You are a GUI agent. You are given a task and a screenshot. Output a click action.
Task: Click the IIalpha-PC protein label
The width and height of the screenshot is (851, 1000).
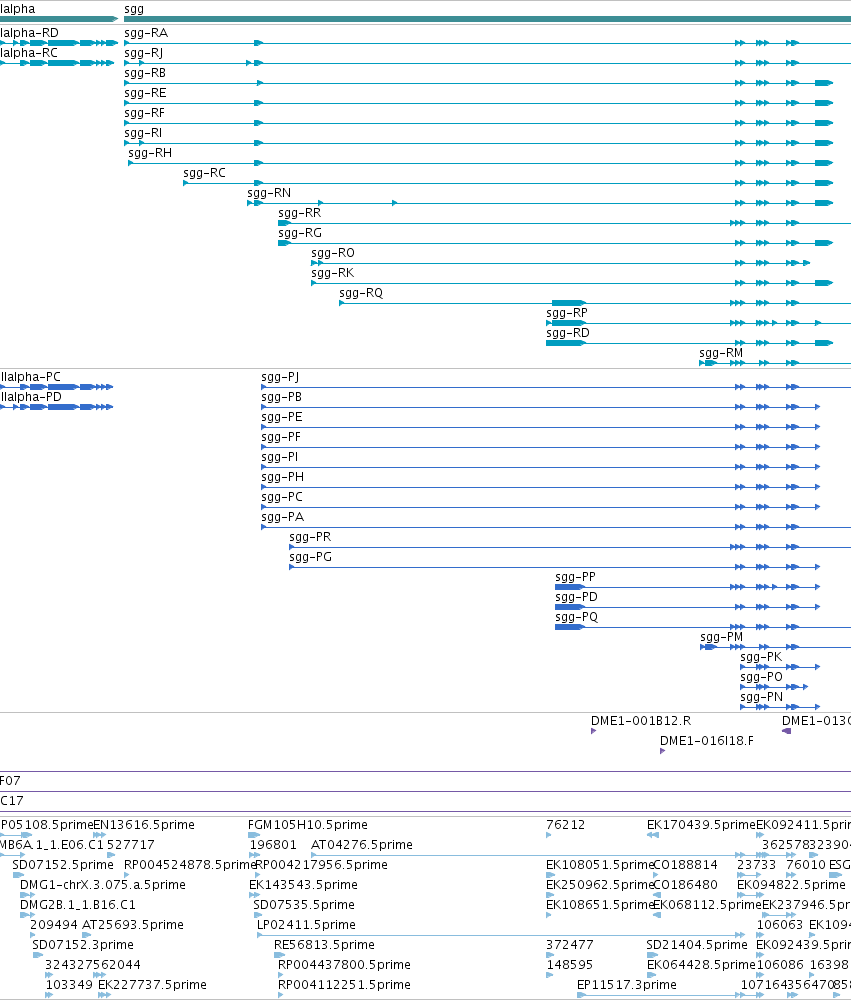(31, 377)
